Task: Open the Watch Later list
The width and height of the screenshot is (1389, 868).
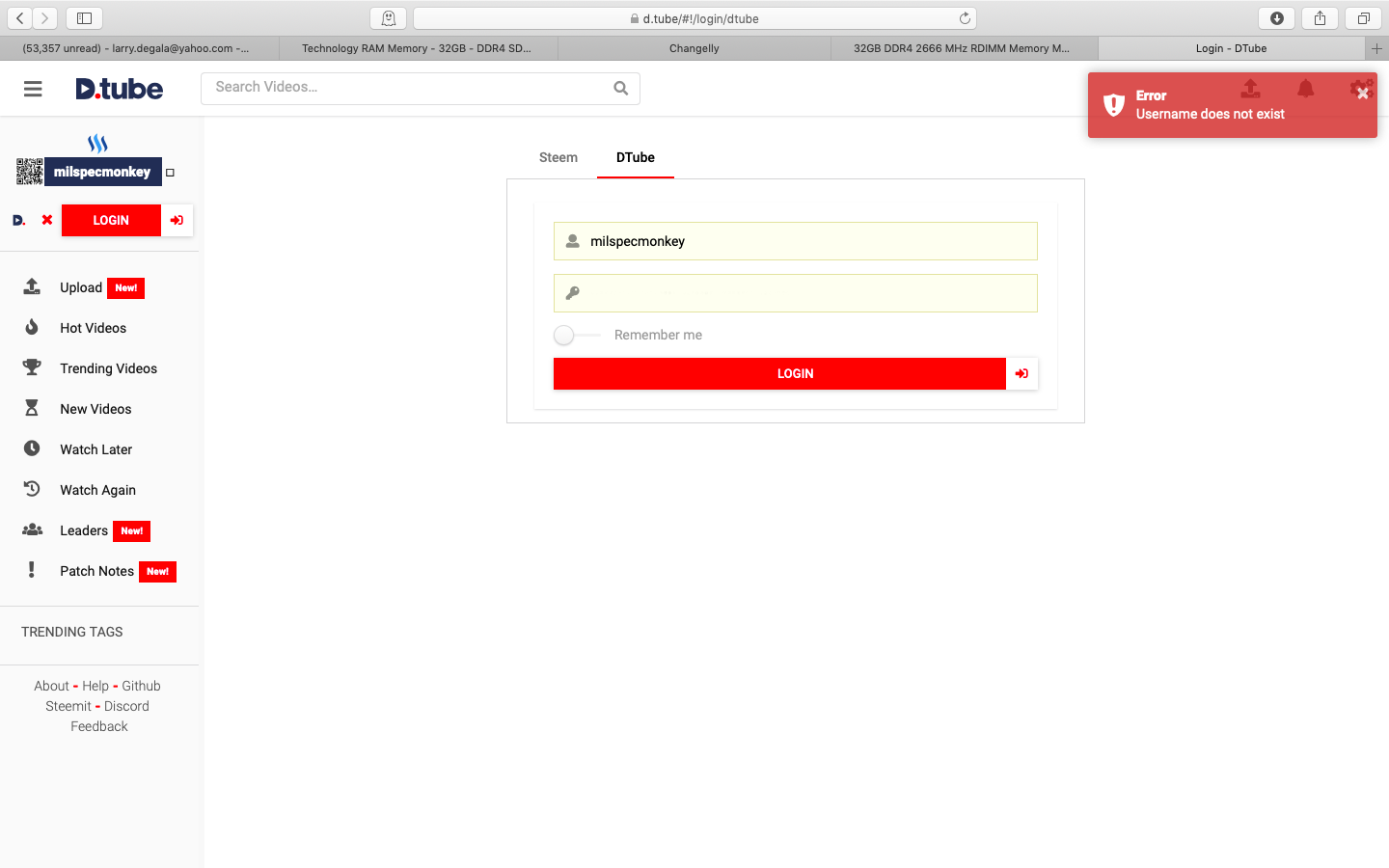Action: click(95, 449)
